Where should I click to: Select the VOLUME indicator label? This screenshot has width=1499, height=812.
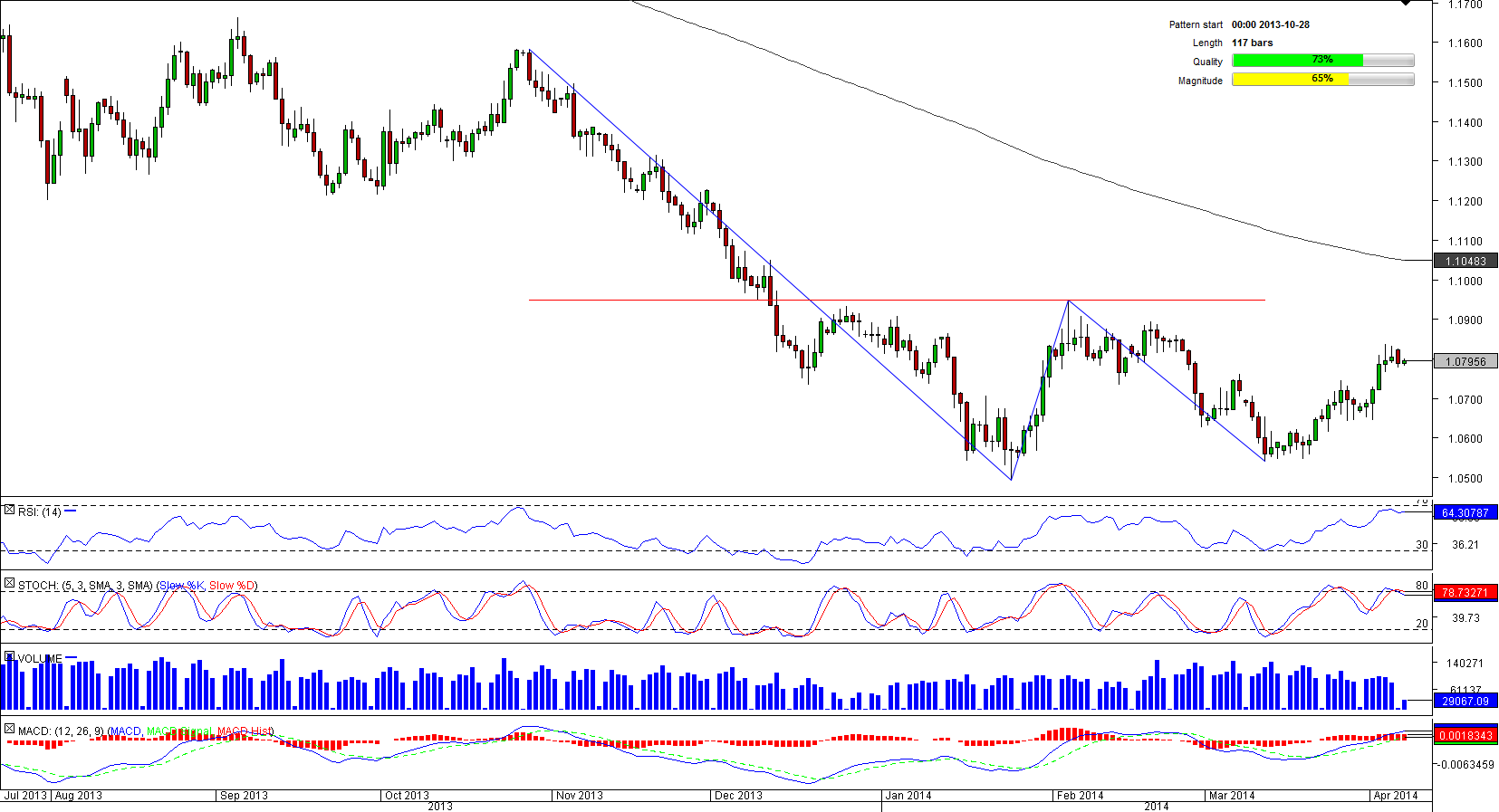point(40,659)
